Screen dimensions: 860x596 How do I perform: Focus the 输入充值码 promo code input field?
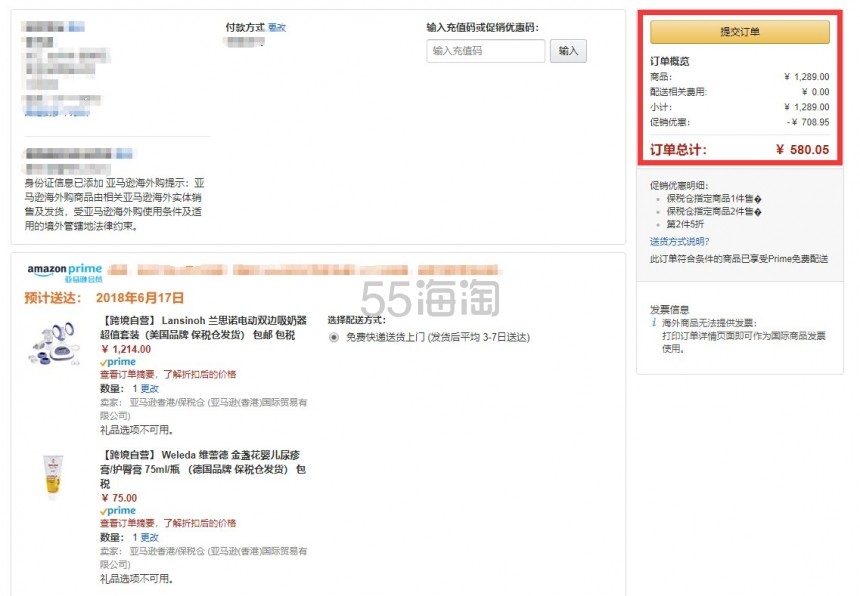coord(485,51)
